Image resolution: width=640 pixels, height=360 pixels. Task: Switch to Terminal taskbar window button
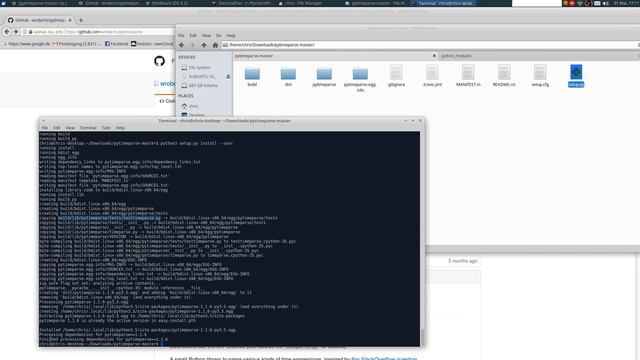pos(444,3)
